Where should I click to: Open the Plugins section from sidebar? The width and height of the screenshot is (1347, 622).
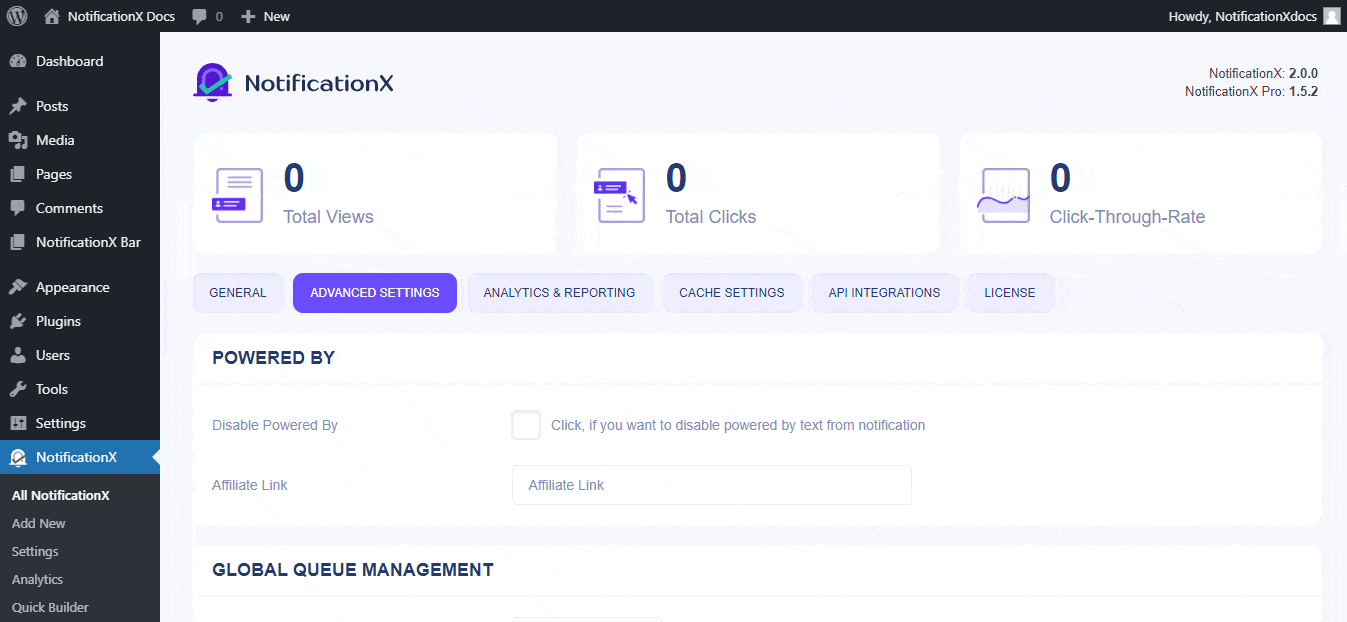pos(55,321)
